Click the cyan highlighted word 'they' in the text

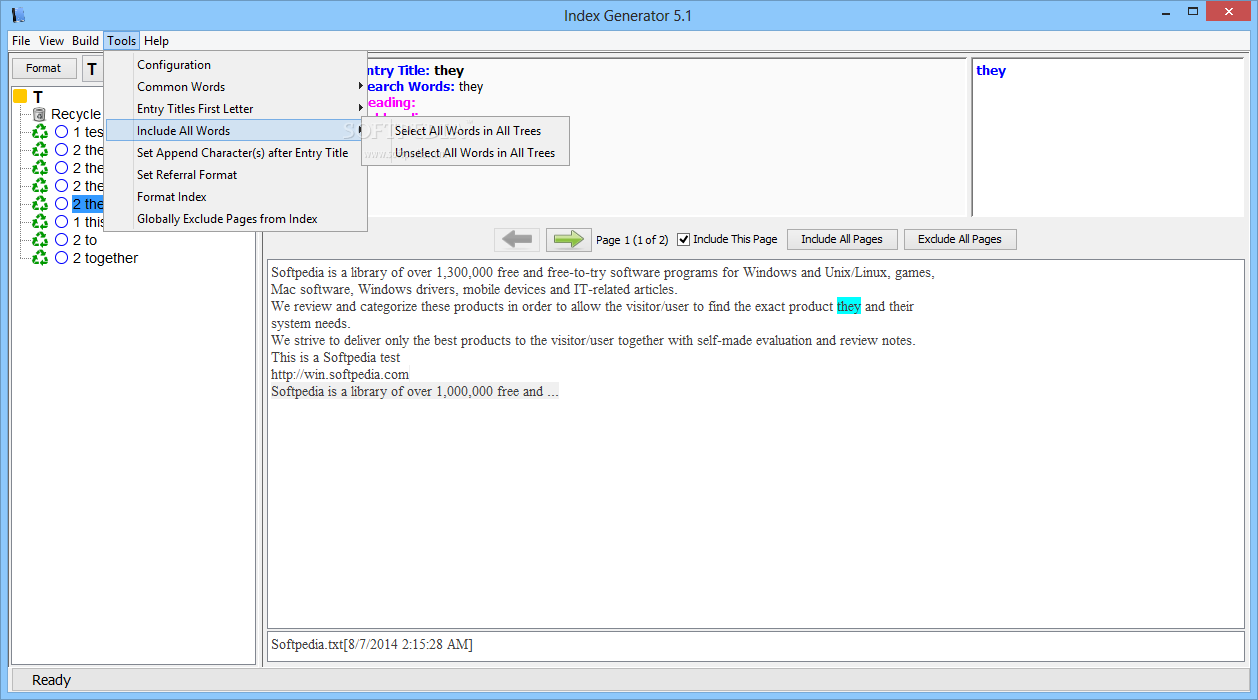(849, 306)
